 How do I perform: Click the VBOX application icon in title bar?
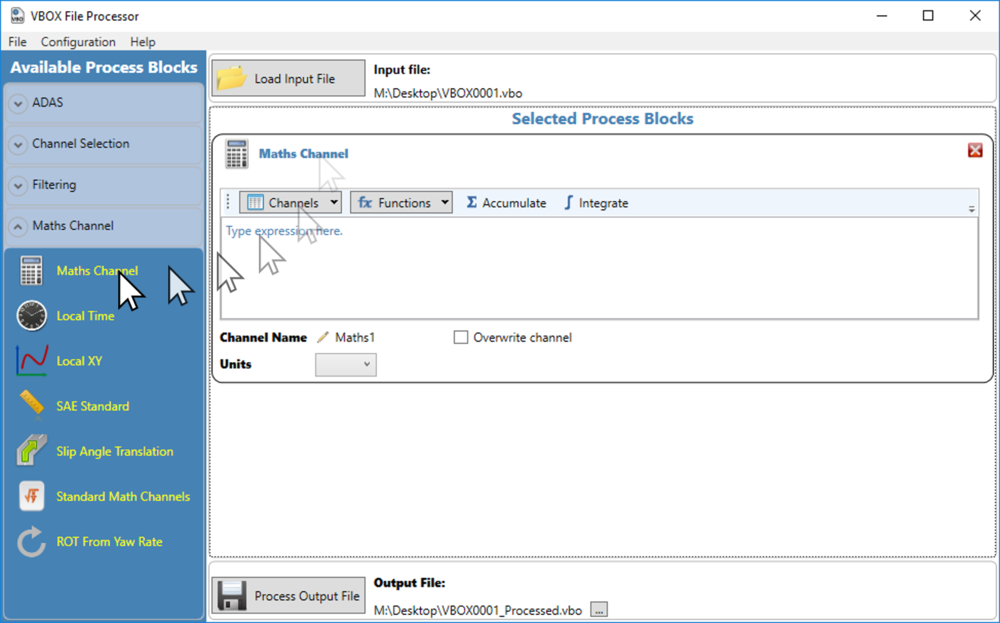(17, 16)
